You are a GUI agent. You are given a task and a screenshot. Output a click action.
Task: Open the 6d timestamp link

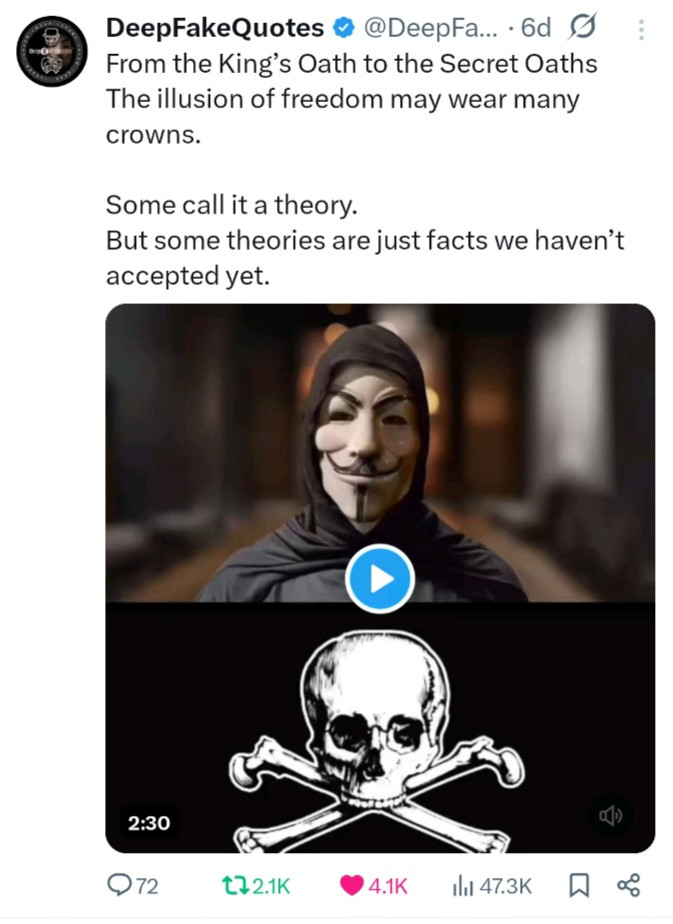(x=536, y=28)
